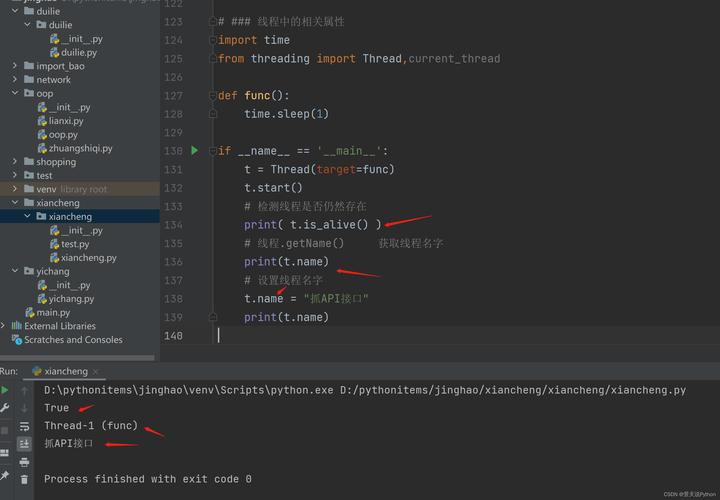Image resolution: width=720 pixels, height=500 pixels.
Task: Click Python icon of zhuangshiqi.py
Action: [42, 148]
